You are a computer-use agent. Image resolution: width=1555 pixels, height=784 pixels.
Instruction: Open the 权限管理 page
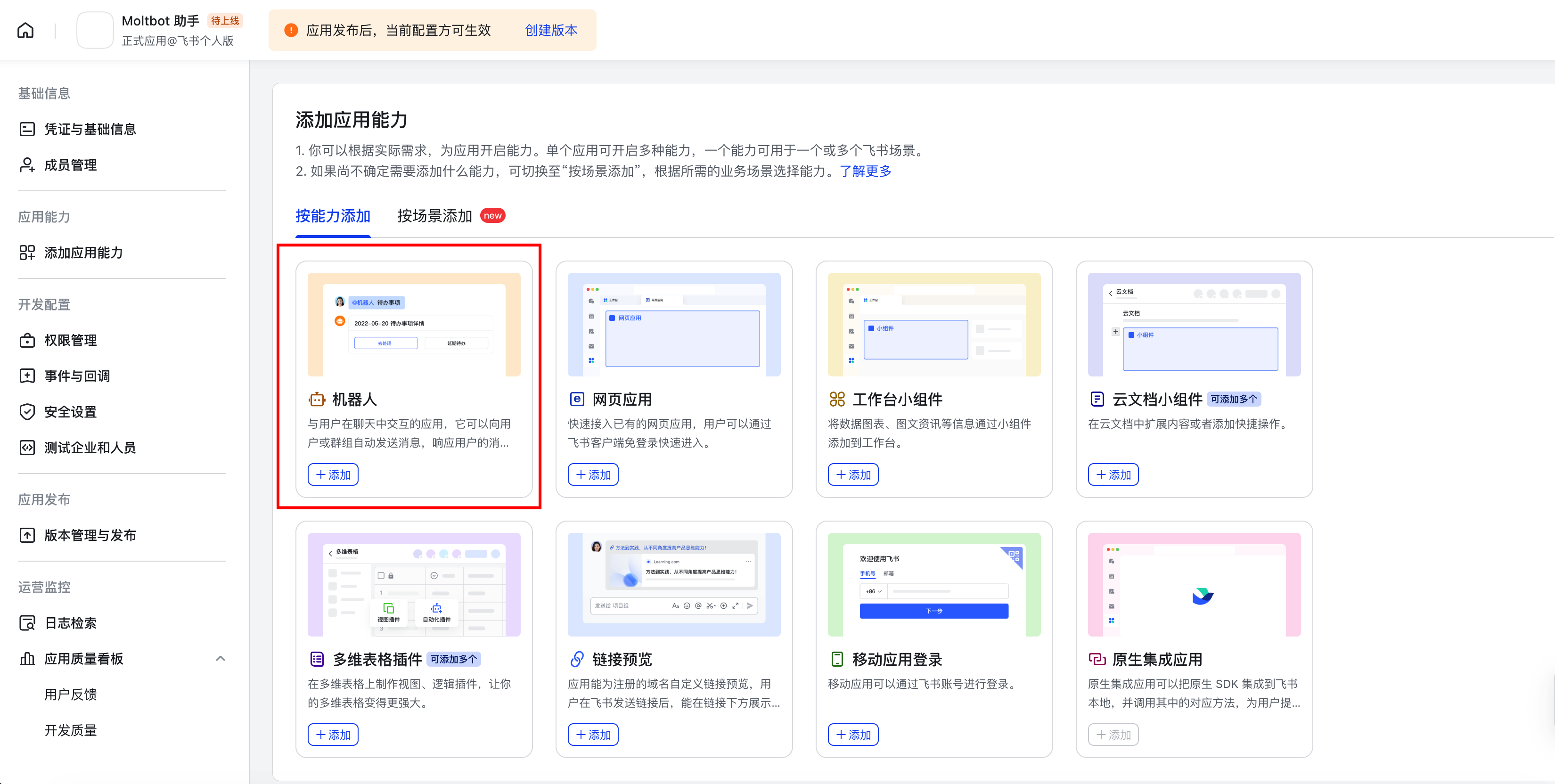(x=70, y=340)
